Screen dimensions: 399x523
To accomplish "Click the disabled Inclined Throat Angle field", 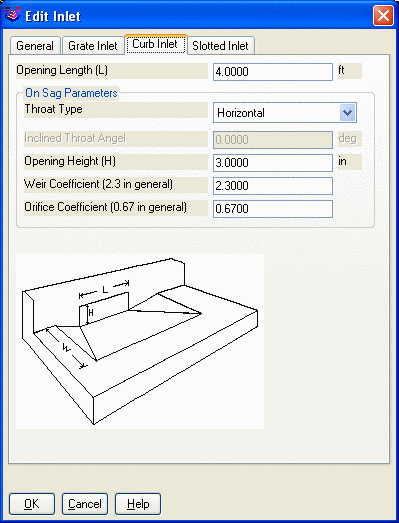I will point(273,140).
